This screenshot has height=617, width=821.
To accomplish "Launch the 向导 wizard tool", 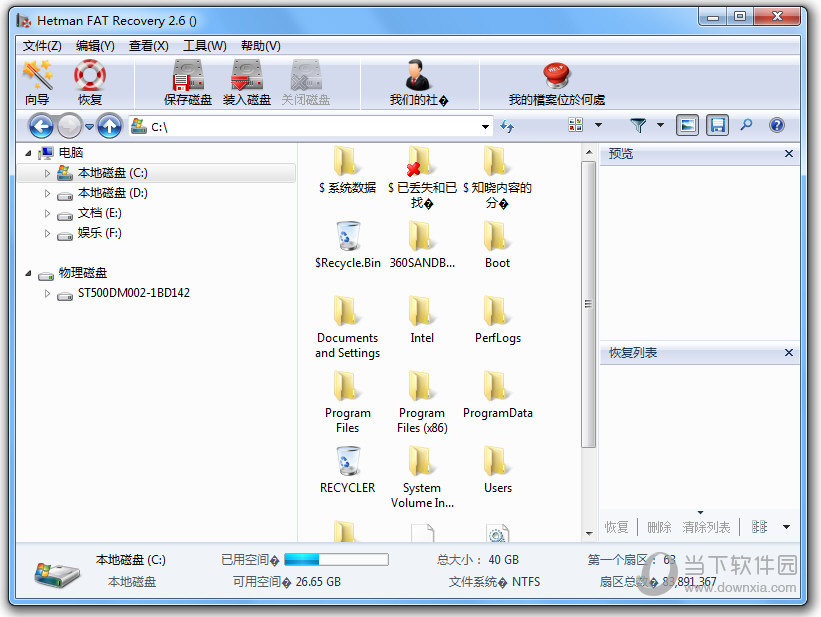I will (37, 82).
